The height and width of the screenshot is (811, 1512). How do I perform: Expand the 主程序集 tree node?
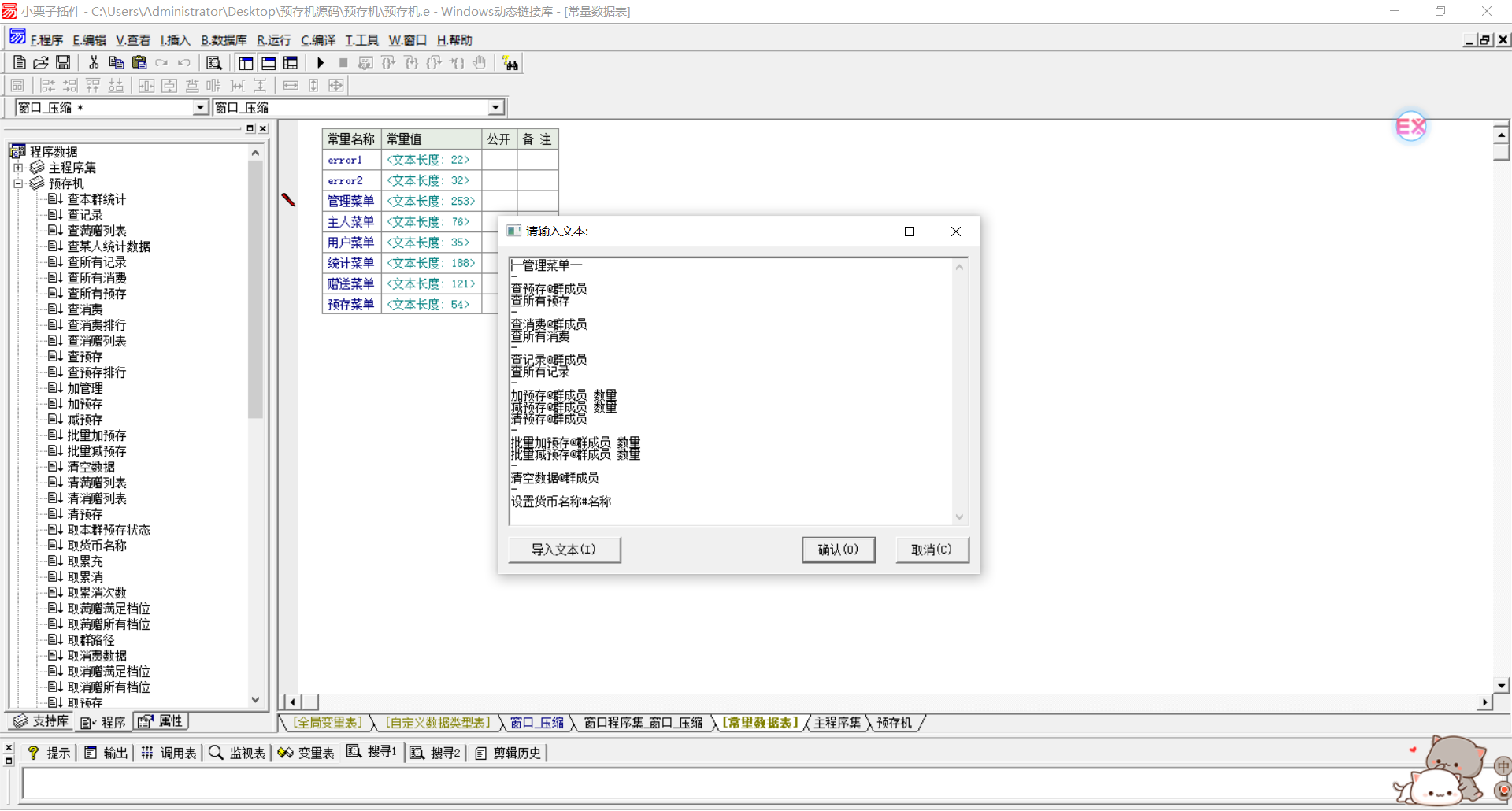coord(18,168)
